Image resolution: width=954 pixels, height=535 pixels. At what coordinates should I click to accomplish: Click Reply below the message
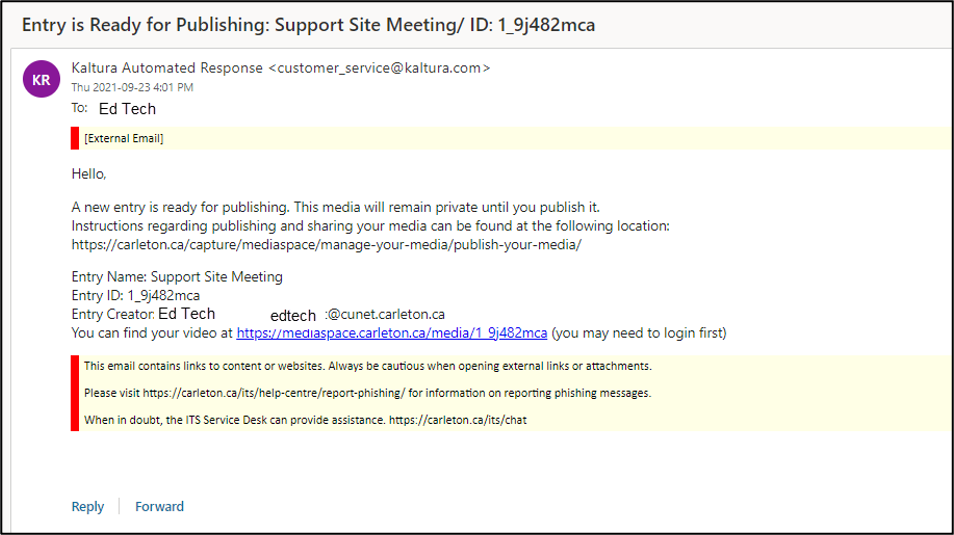[88, 506]
